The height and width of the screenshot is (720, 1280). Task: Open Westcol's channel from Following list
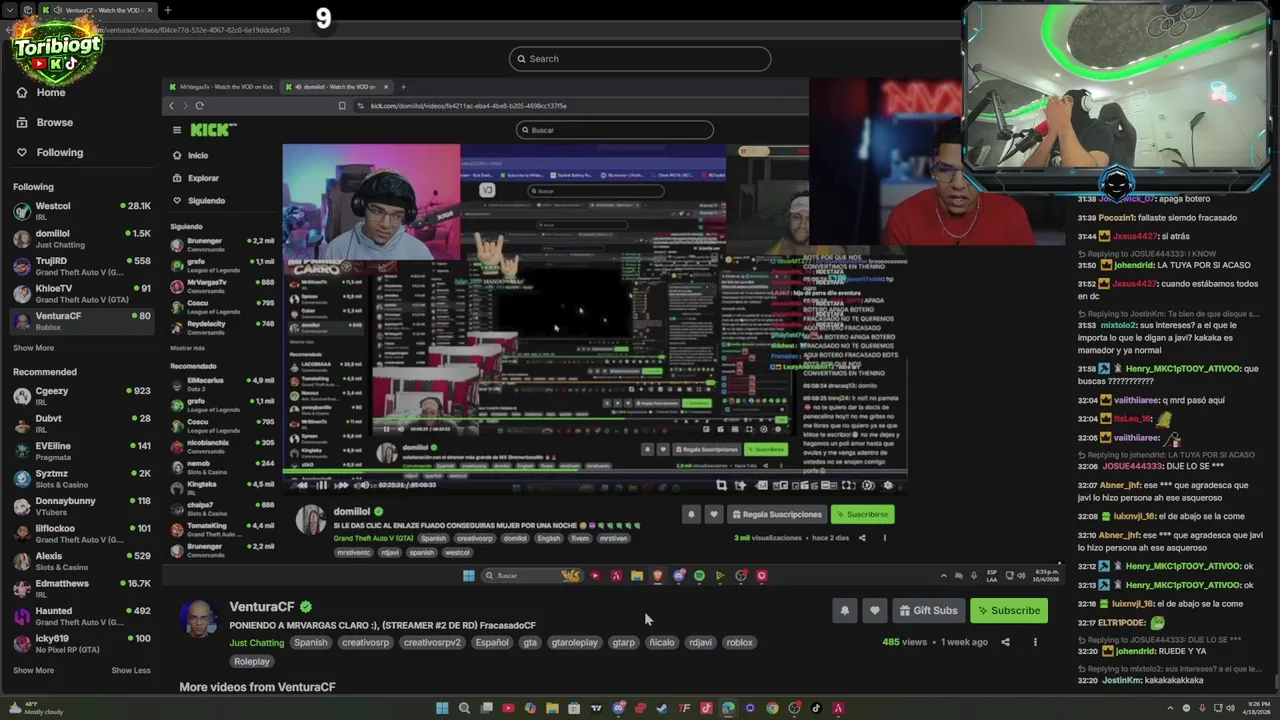pos(82,211)
